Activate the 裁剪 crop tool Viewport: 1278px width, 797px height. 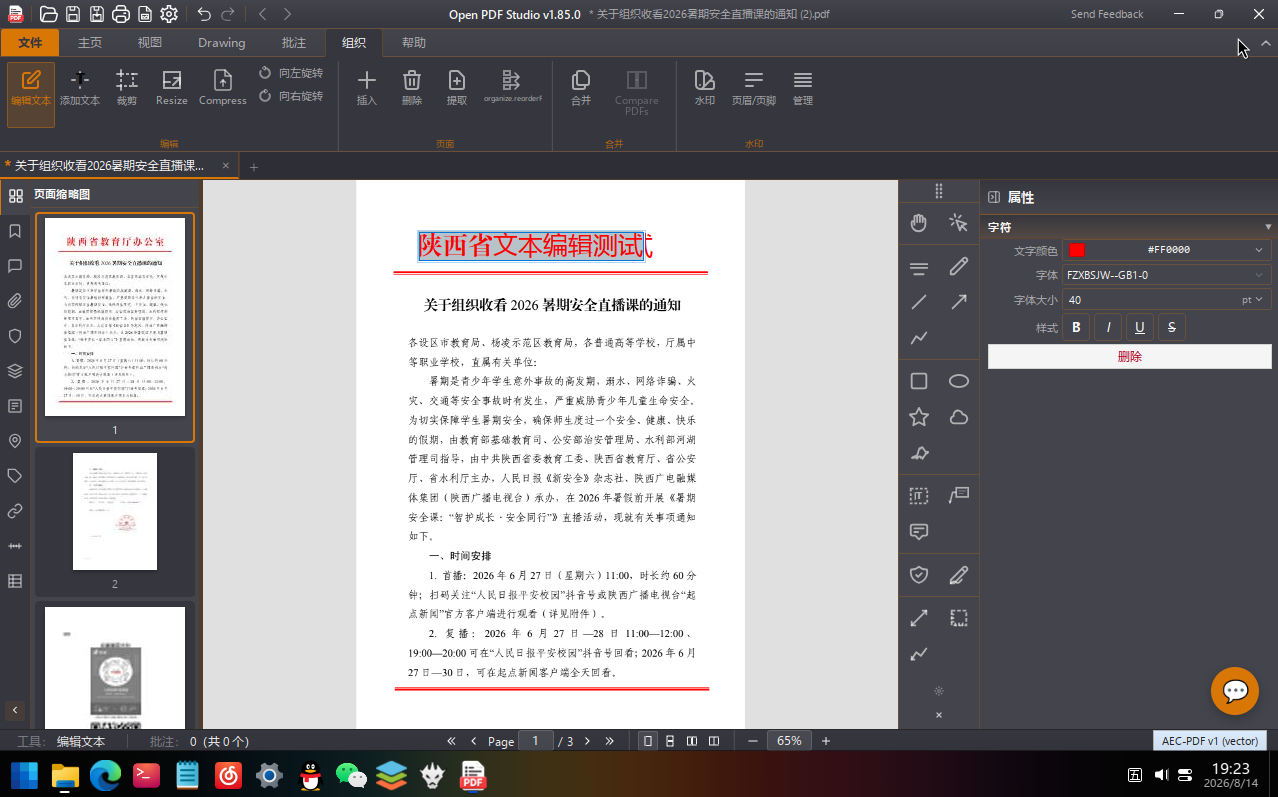point(127,88)
